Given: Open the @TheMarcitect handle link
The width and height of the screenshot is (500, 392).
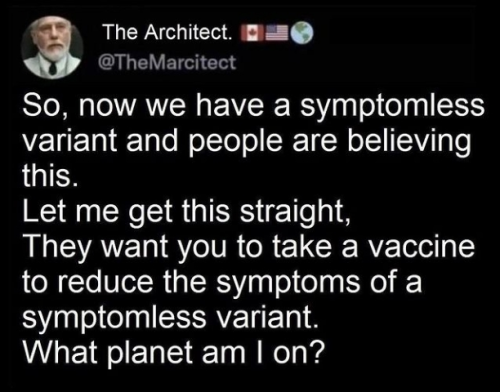Looking at the screenshot, I should click(x=167, y=62).
